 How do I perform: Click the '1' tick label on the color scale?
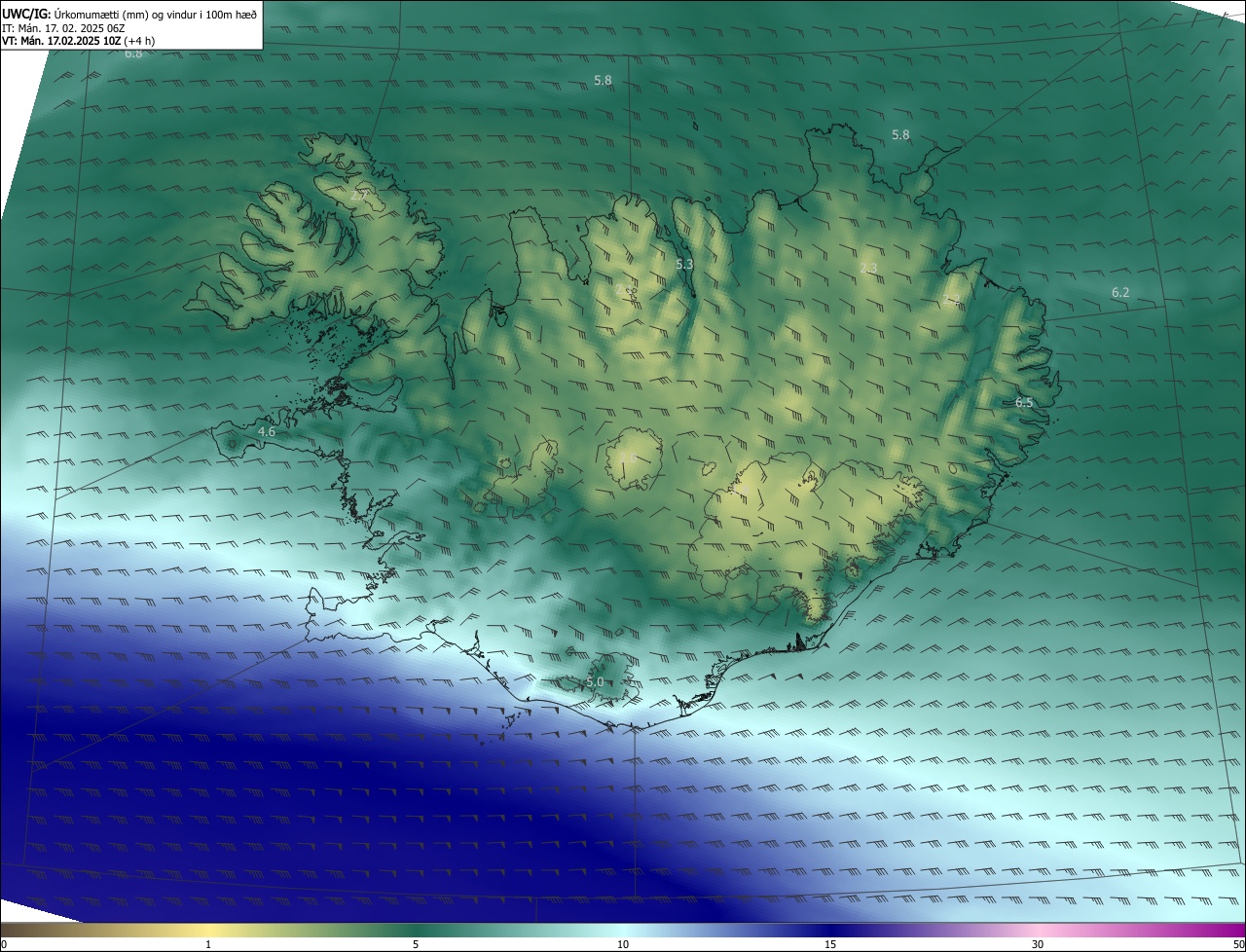click(x=208, y=944)
